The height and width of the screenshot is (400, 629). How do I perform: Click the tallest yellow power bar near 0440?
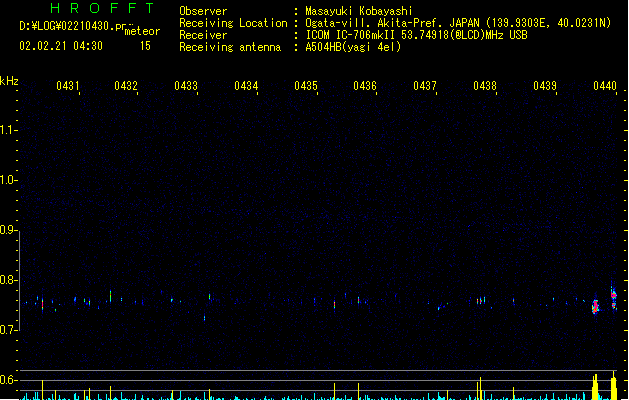(613, 386)
